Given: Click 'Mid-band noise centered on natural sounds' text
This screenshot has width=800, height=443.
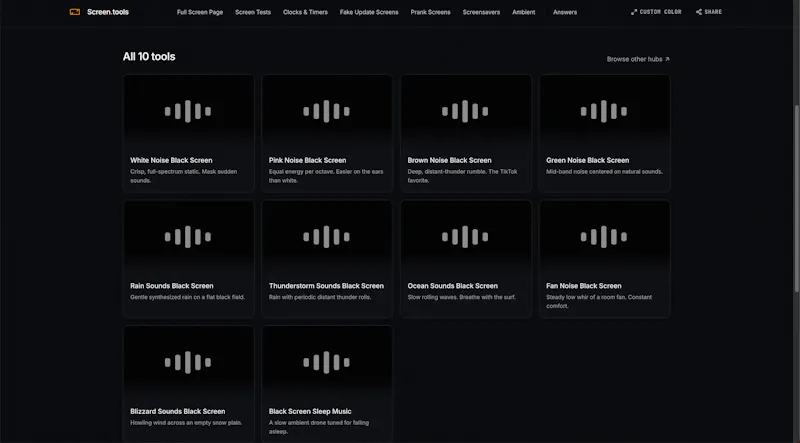Looking at the screenshot, I should pyautogui.click(x=604, y=171).
